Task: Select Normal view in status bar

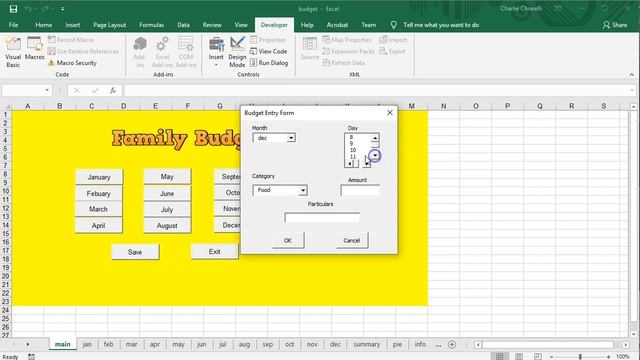Action: (500, 356)
